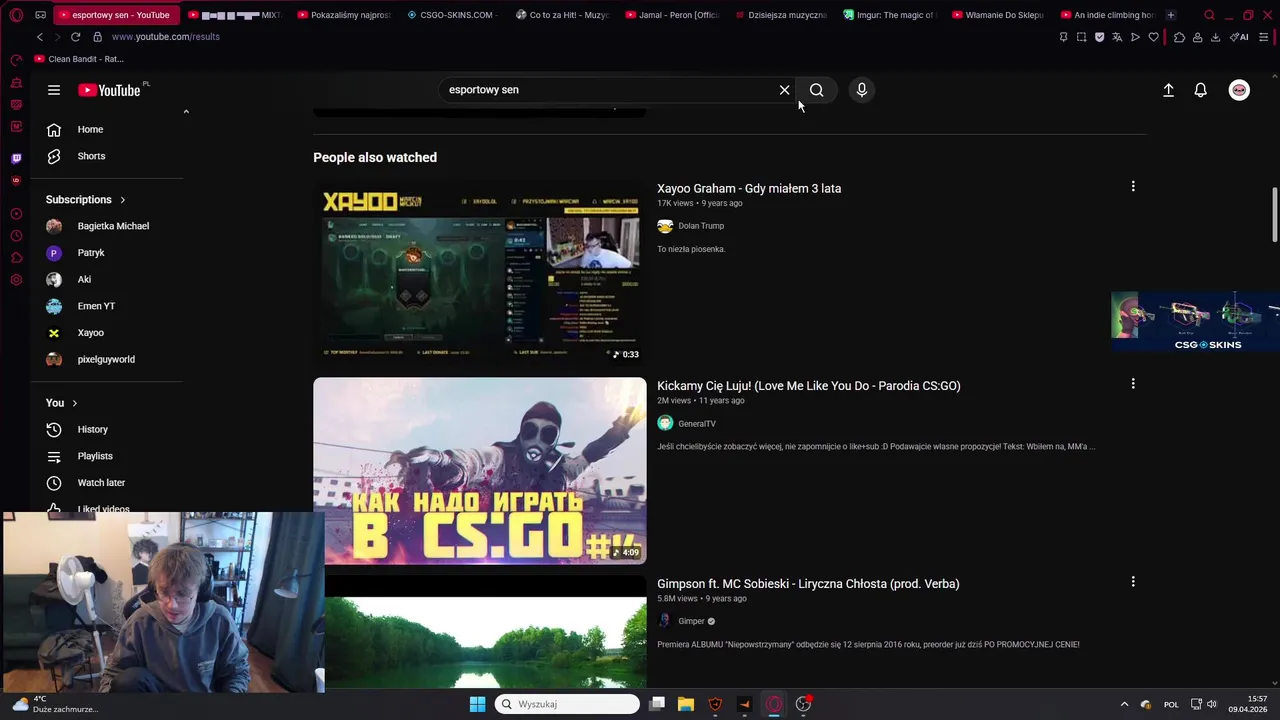Open more options for Xayoo Graham video
1280x720 pixels.
(x=1133, y=186)
